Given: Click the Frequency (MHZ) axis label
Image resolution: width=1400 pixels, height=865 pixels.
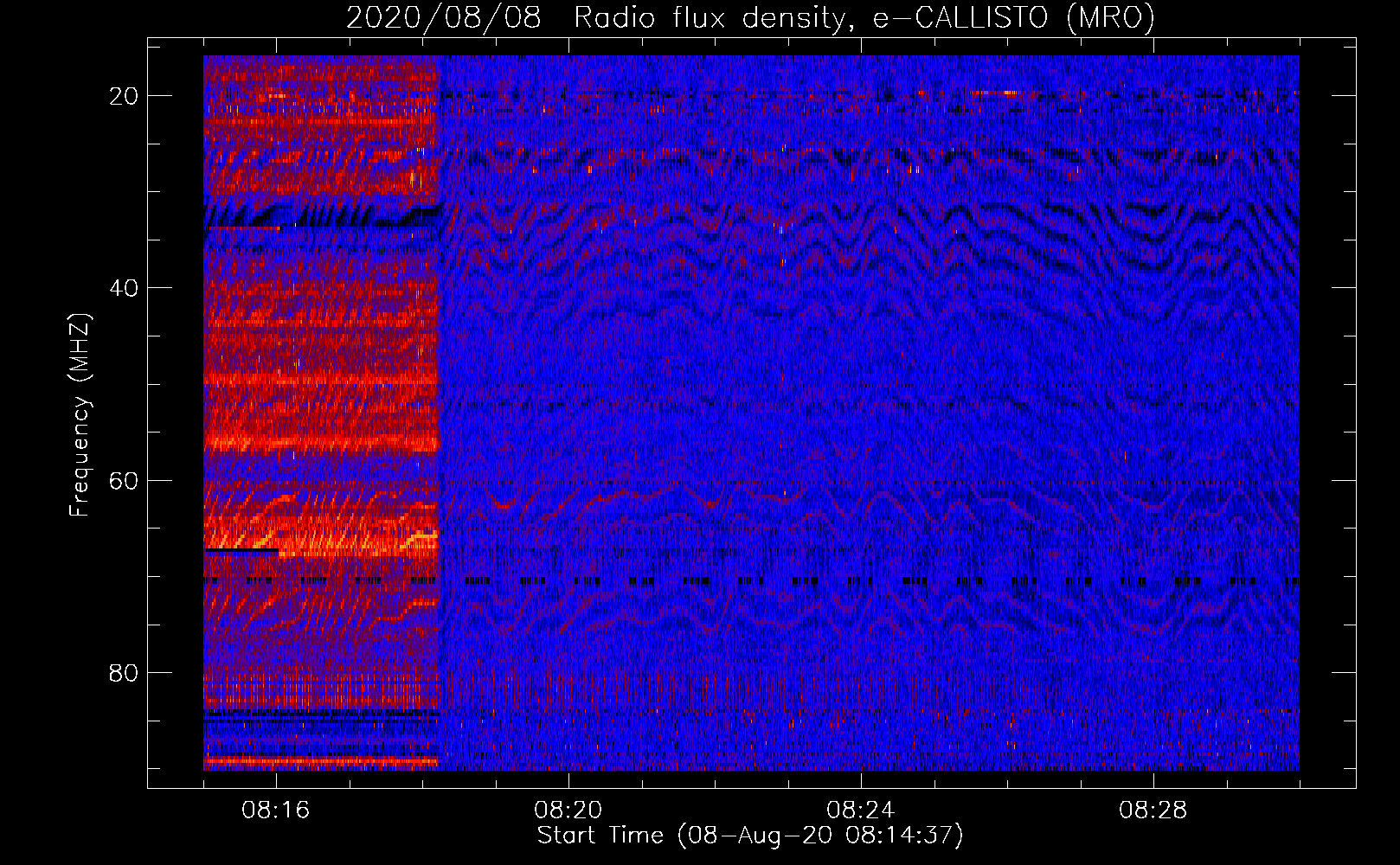Looking at the screenshot, I should coord(80,414).
